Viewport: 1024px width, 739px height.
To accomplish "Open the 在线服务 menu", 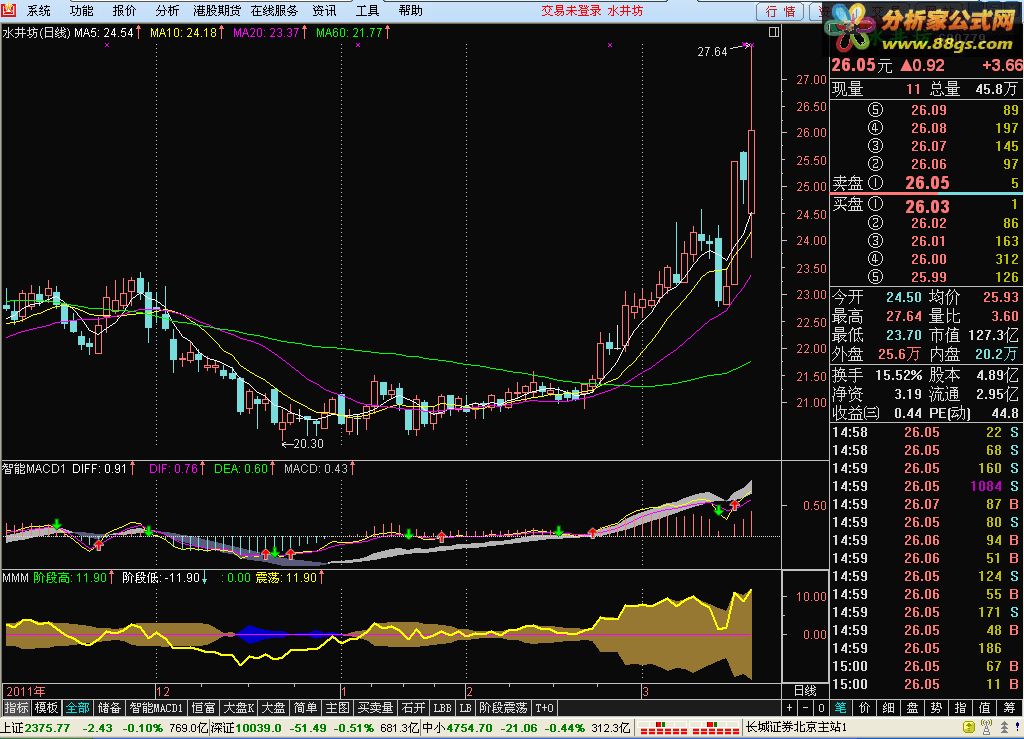I will [x=274, y=10].
